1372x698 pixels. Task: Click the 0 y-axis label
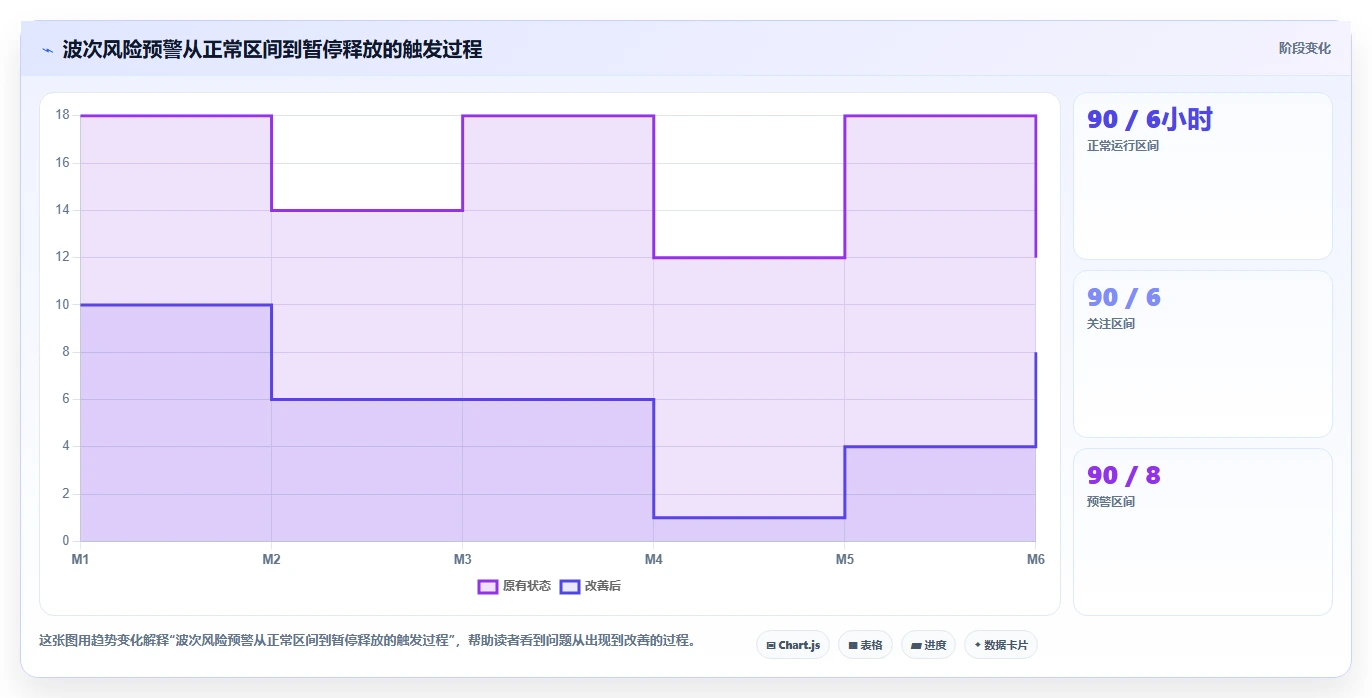pyautogui.click(x=66, y=541)
